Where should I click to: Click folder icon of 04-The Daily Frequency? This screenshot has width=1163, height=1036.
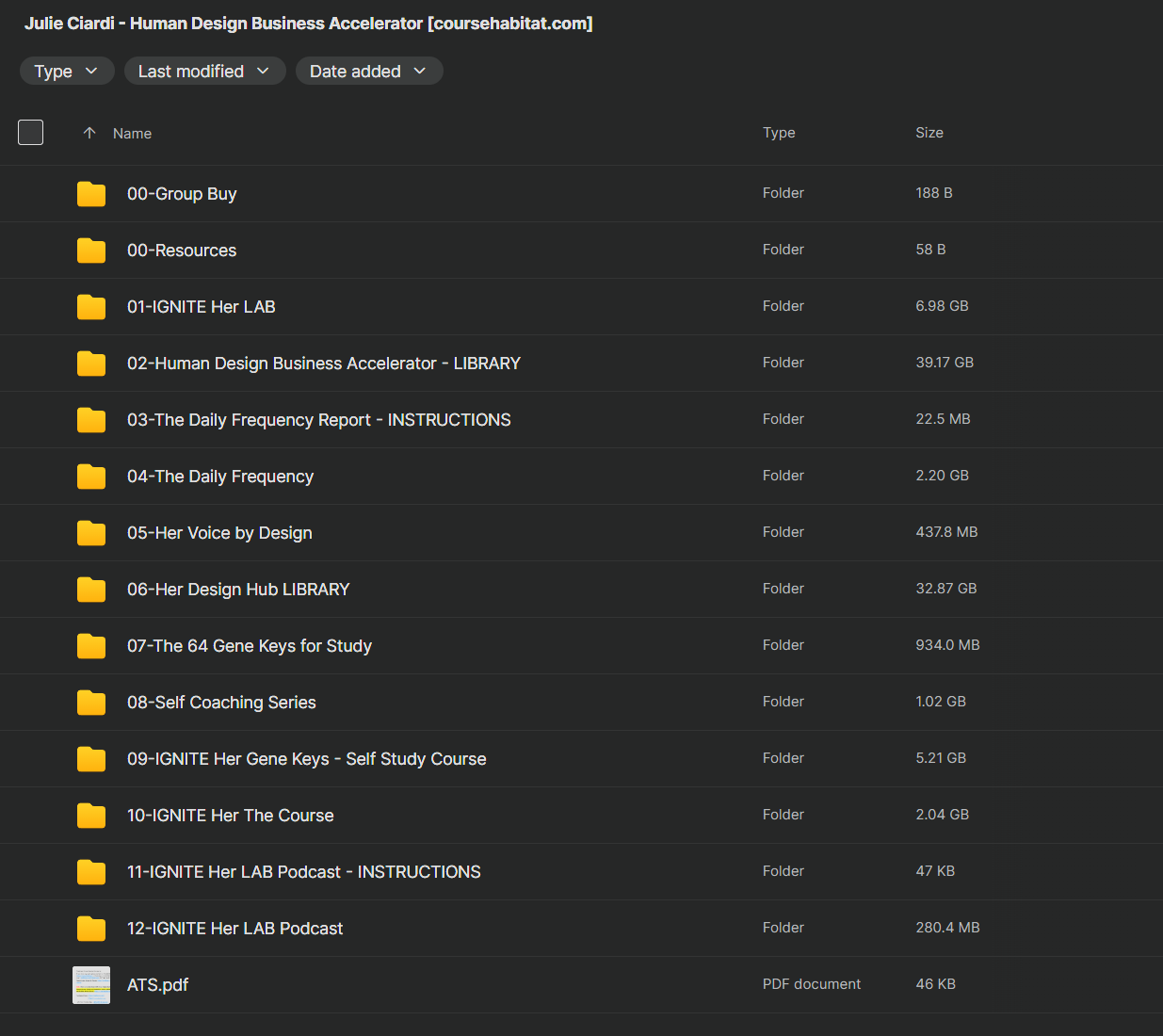pyautogui.click(x=91, y=477)
